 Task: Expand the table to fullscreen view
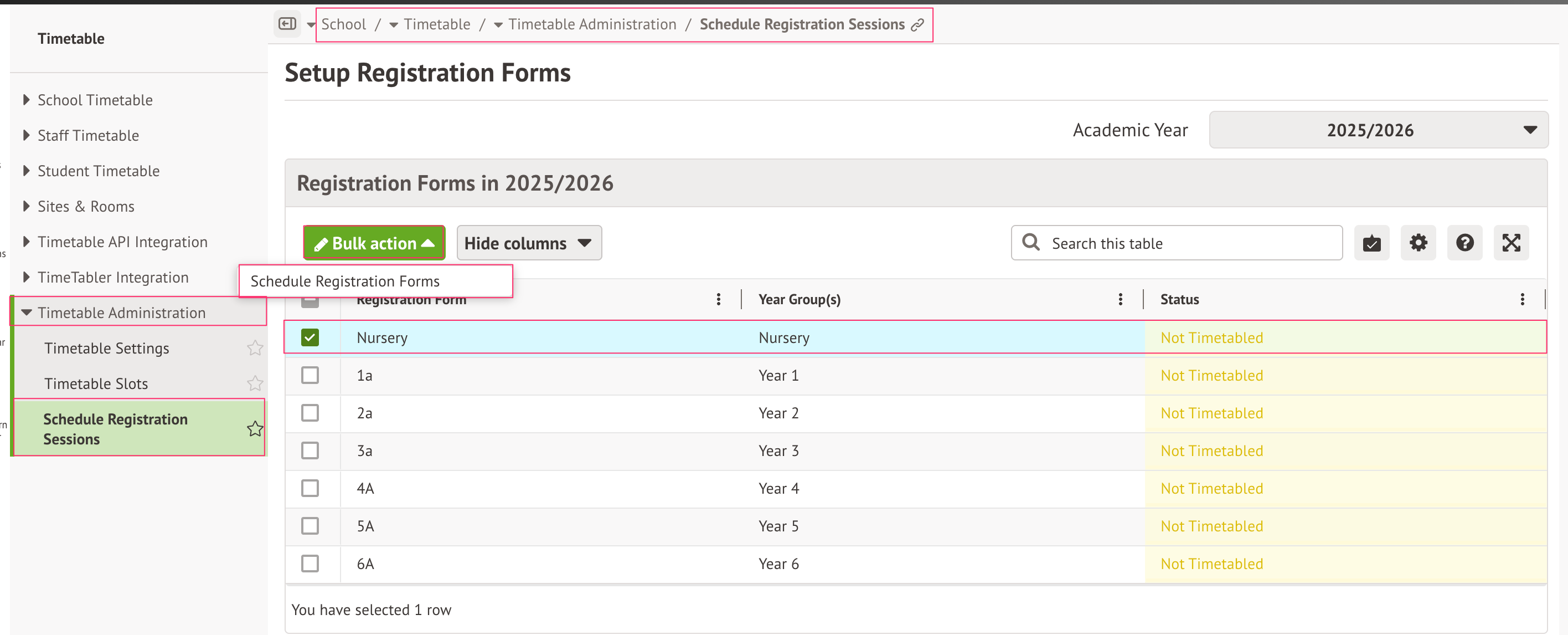click(1512, 243)
